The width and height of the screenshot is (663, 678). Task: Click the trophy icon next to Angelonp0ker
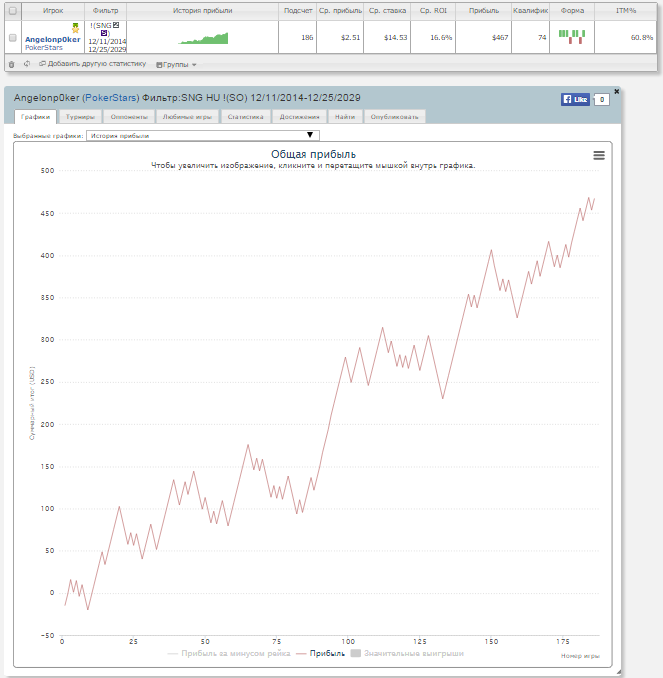(x=75, y=29)
